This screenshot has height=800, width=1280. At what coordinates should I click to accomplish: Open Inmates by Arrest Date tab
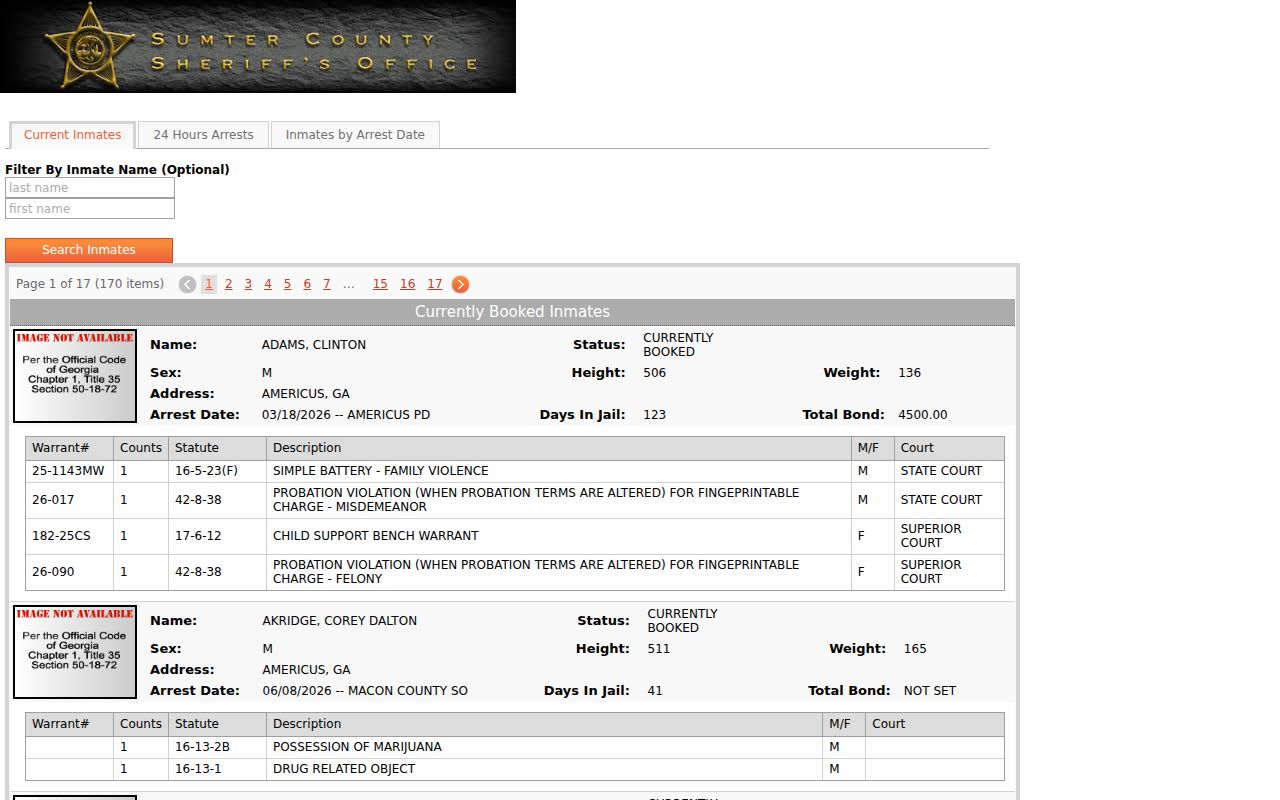tap(355, 135)
